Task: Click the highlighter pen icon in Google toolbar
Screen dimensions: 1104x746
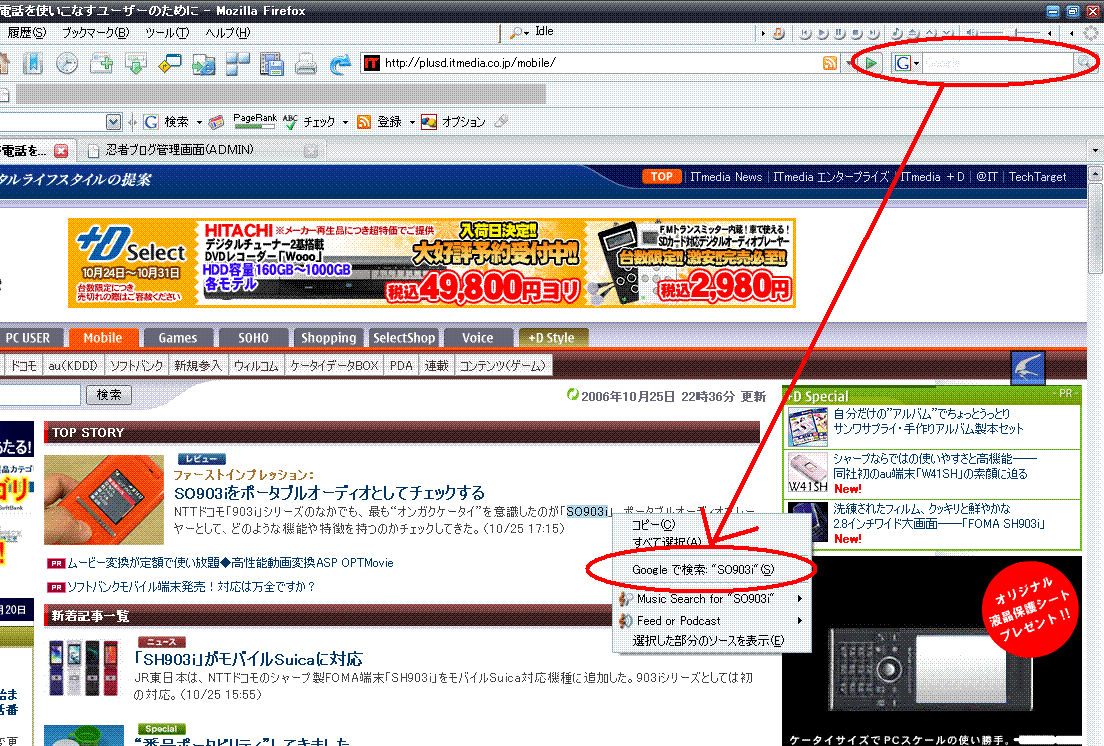Action: click(501, 122)
